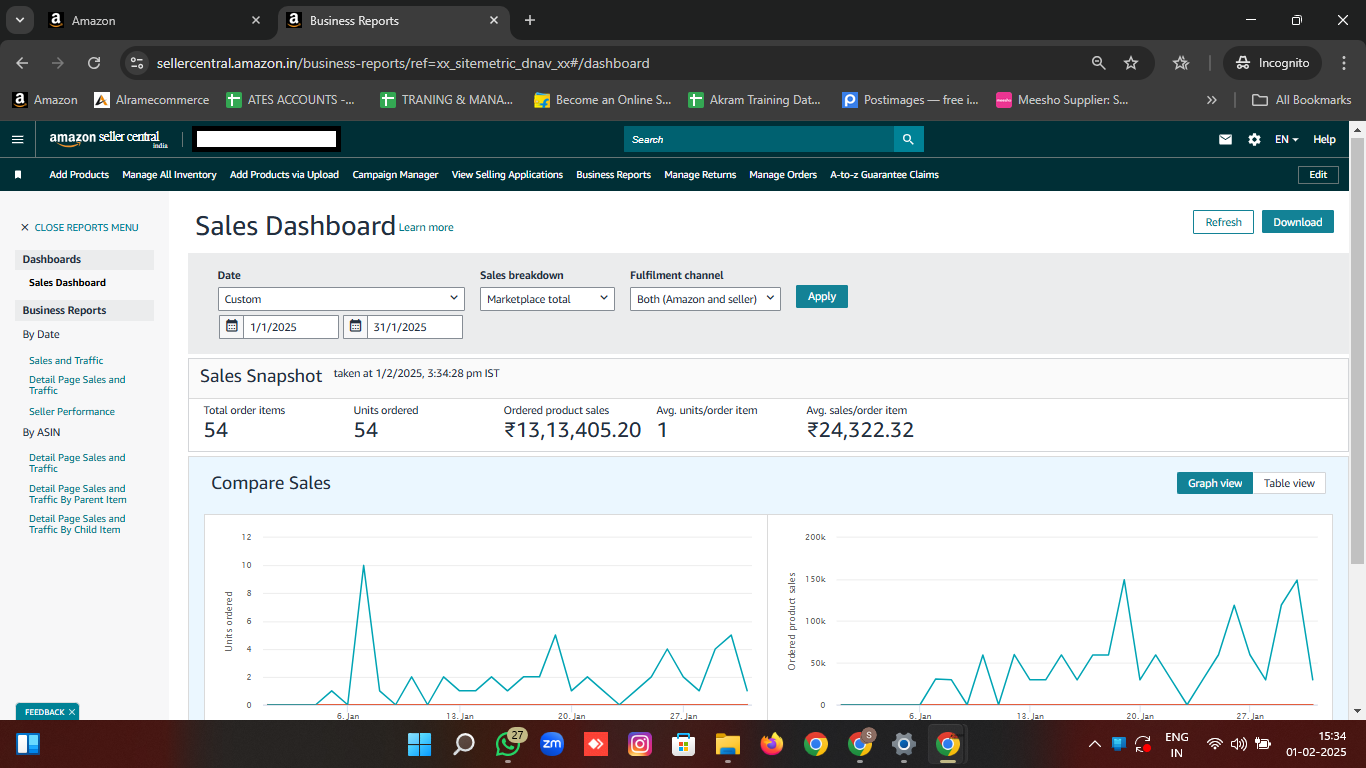Click the Download button
The height and width of the screenshot is (768, 1366).
coord(1297,222)
